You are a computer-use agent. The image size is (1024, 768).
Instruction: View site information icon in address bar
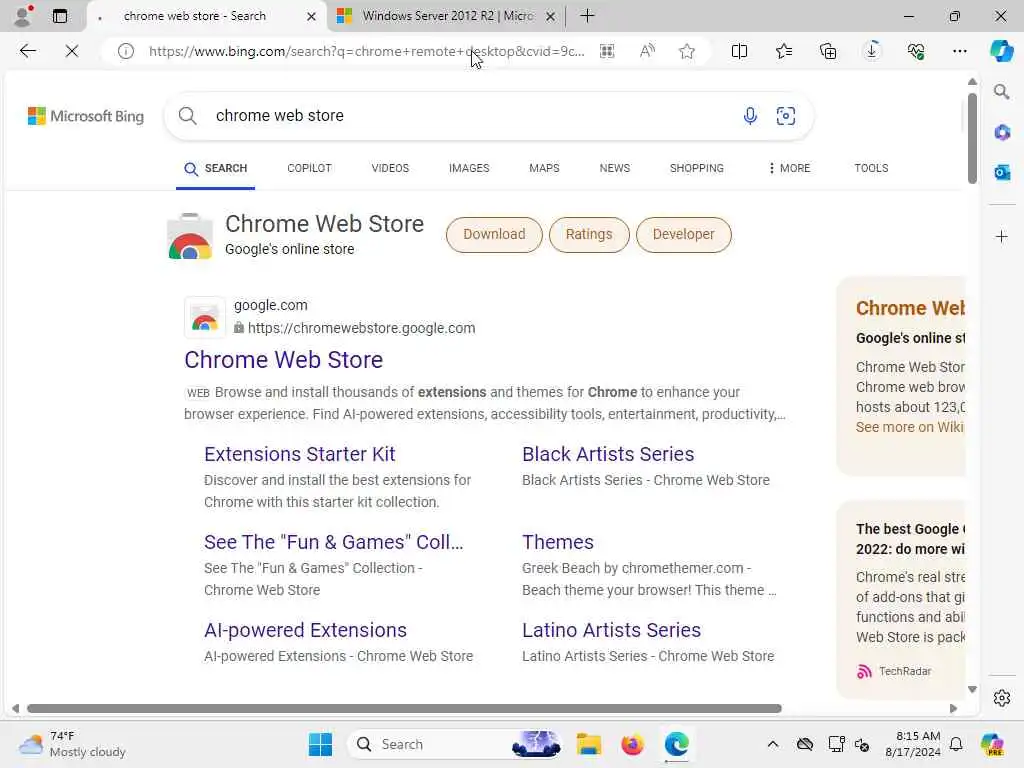point(125,51)
